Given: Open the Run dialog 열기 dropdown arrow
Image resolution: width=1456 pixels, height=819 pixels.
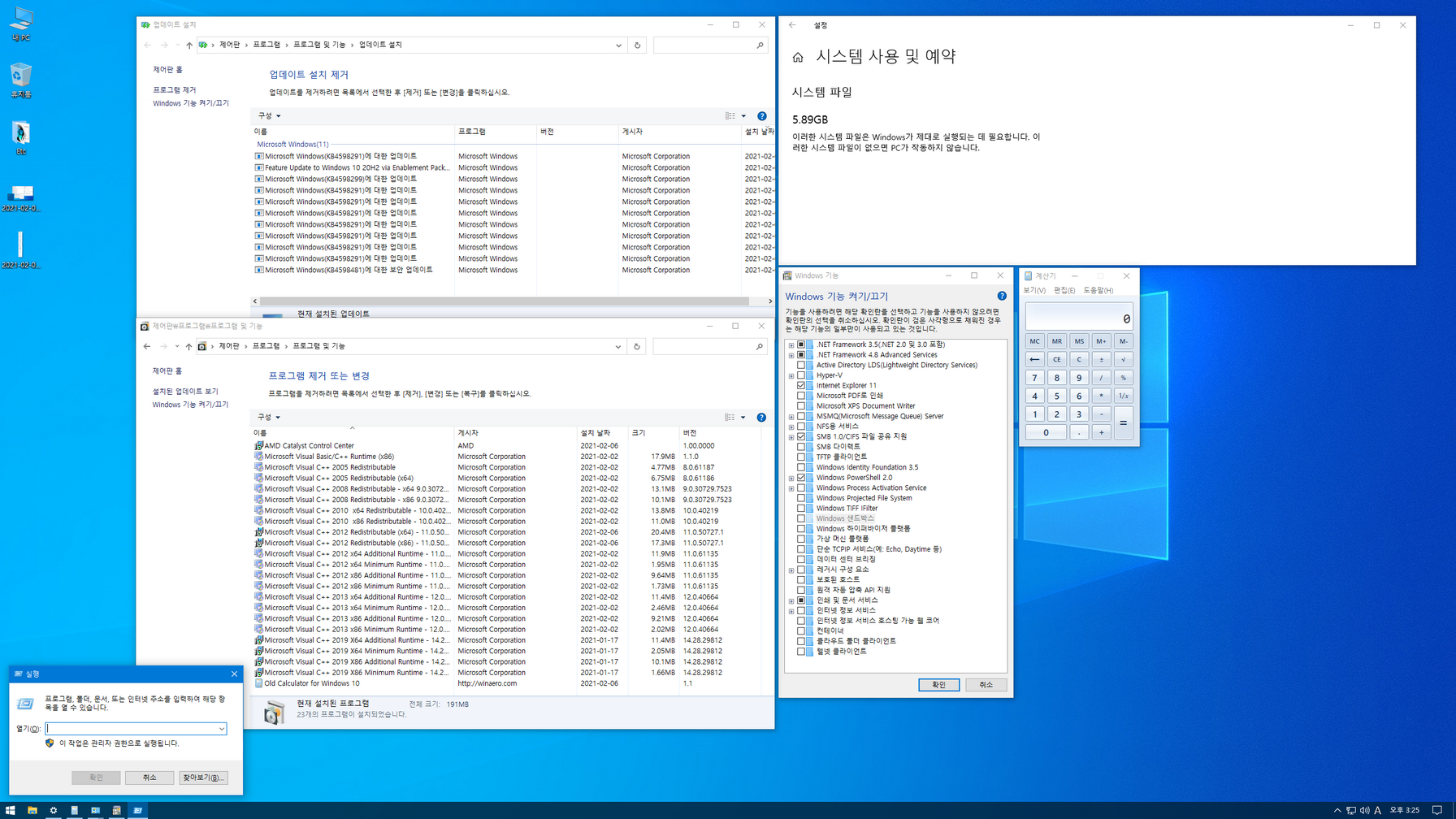Looking at the screenshot, I should [x=221, y=729].
